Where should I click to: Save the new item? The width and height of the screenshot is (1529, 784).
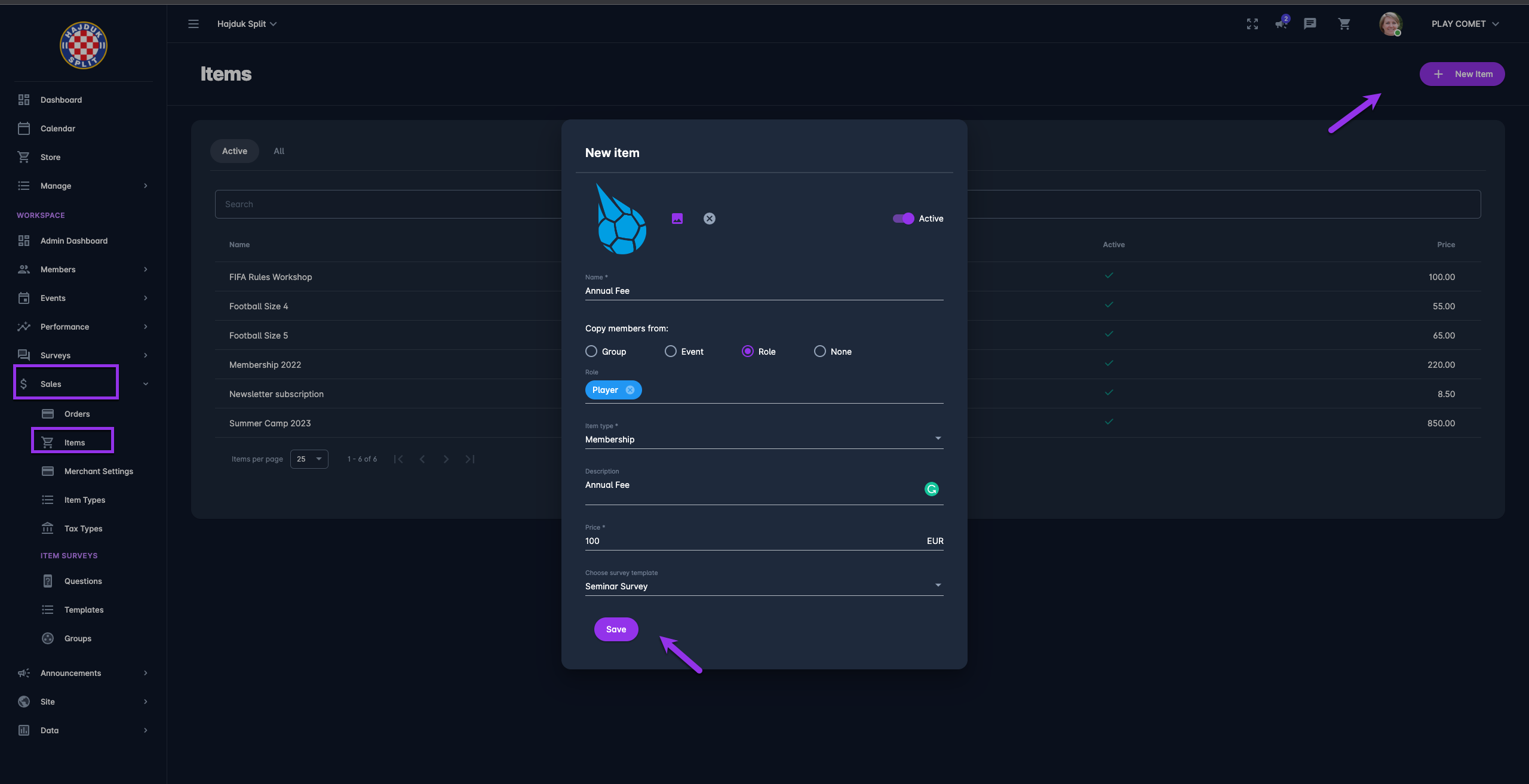point(616,629)
